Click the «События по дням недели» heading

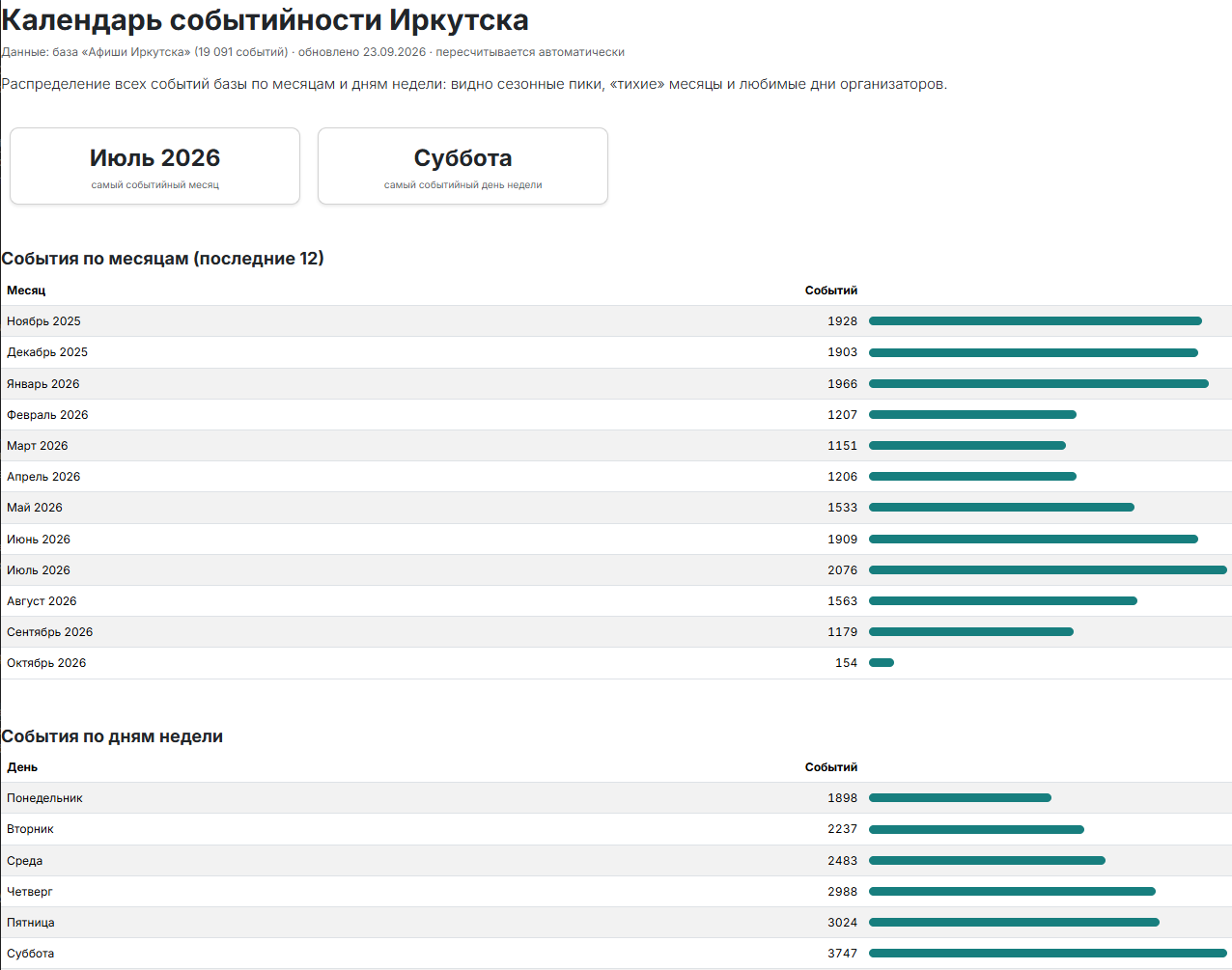[x=112, y=736]
